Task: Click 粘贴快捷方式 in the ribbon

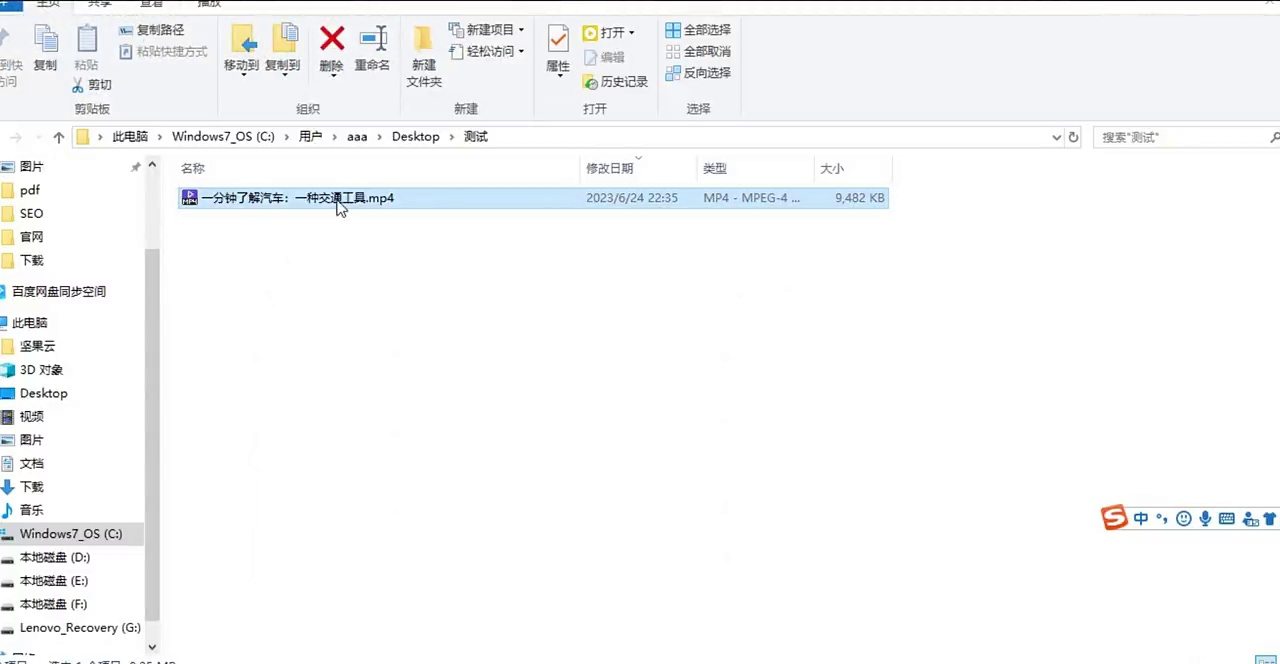Action: tap(163, 51)
